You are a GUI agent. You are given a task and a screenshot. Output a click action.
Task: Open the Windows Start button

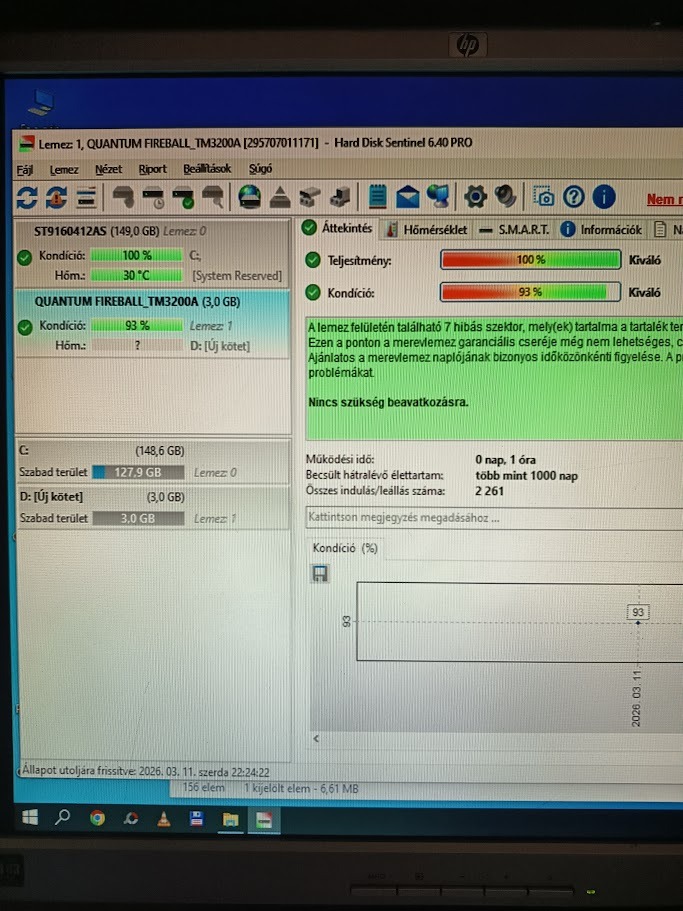tap(30, 818)
